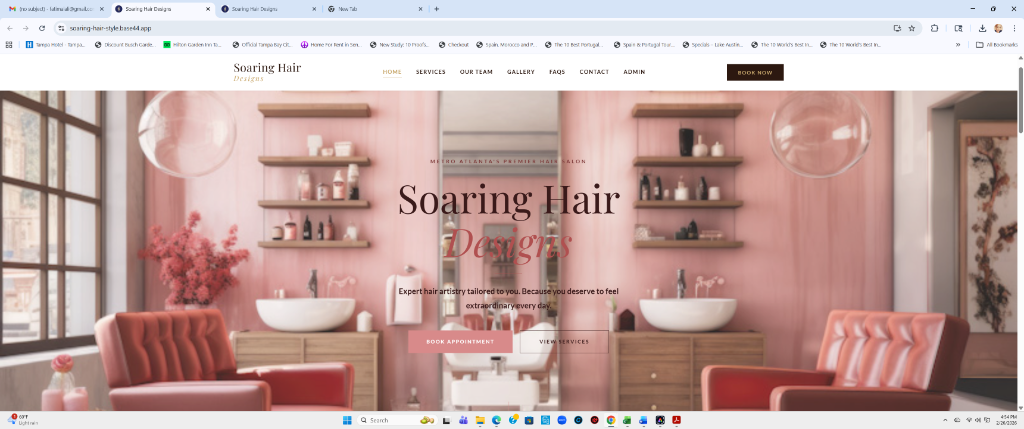The width and height of the screenshot is (1024, 429).
Task: Open Microsoft Edge from the taskbar
Action: pos(496,420)
